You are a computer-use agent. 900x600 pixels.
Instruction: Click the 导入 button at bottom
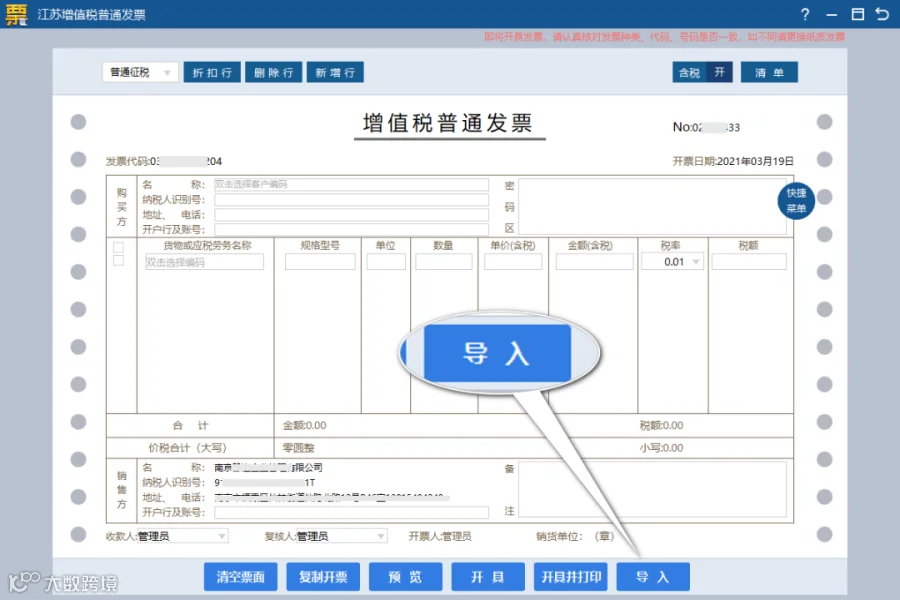(x=653, y=577)
